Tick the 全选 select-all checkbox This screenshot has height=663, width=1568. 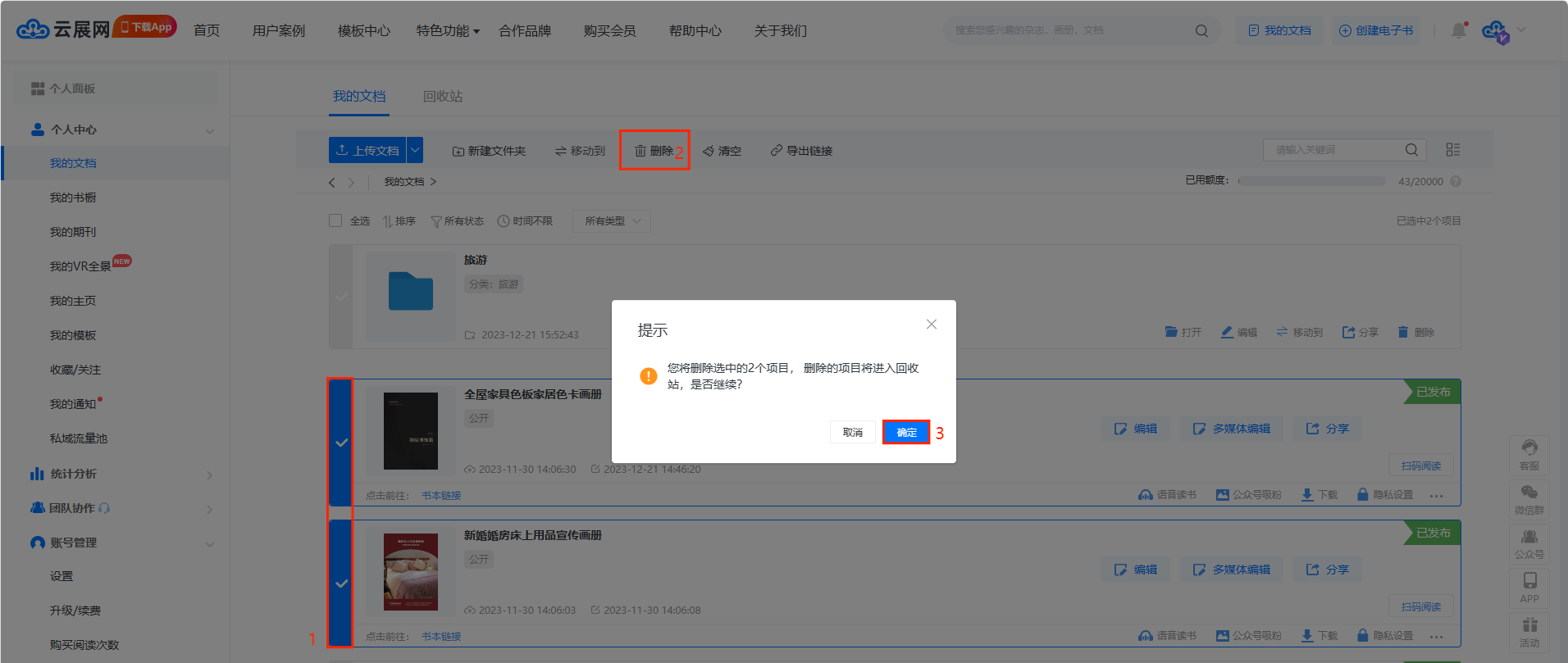tap(335, 220)
